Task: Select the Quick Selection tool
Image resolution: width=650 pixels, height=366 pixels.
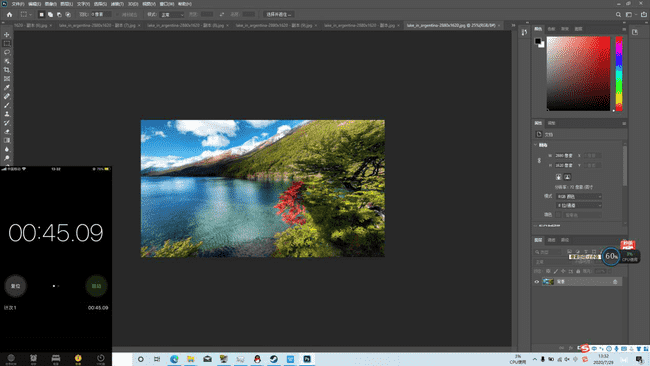Action: [7, 61]
